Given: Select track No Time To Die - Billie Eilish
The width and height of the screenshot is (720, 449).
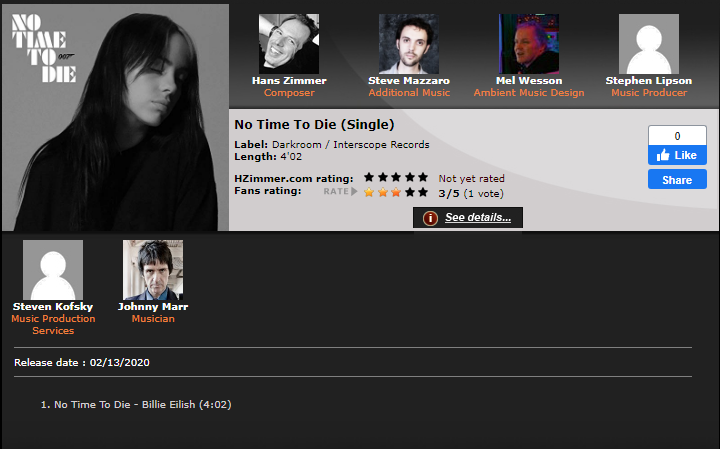Looking at the screenshot, I should tap(136, 404).
